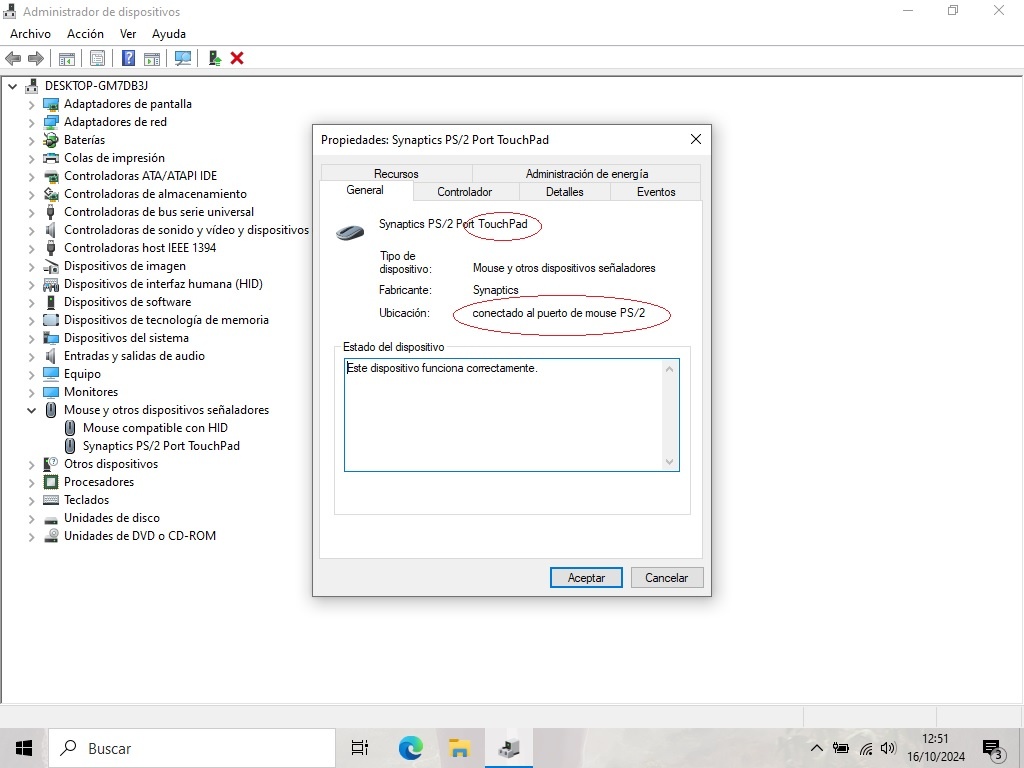Viewport: 1024px width, 768px height.
Task: Expand Unidades de disco
Action: 31,519
